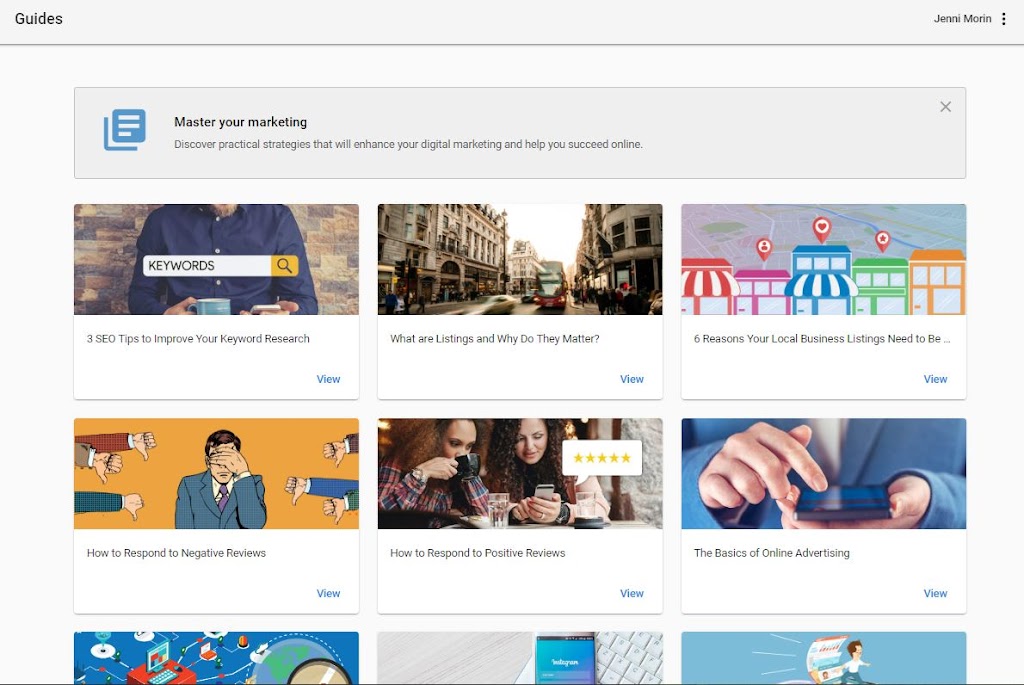View the Respond to Positive Reviews guide
The width and height of the screenshot is (1024, 685).
(x=632, y=593)
